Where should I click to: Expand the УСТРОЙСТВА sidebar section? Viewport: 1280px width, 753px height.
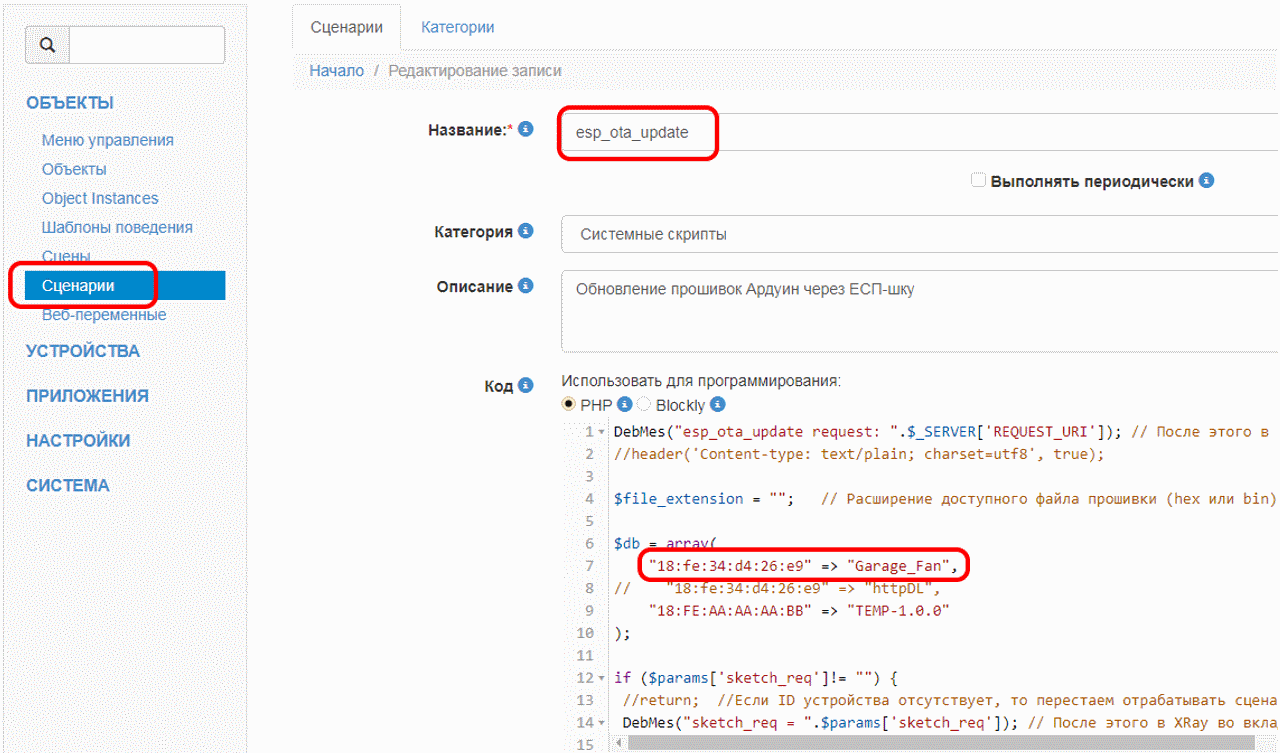coord(83,351)
